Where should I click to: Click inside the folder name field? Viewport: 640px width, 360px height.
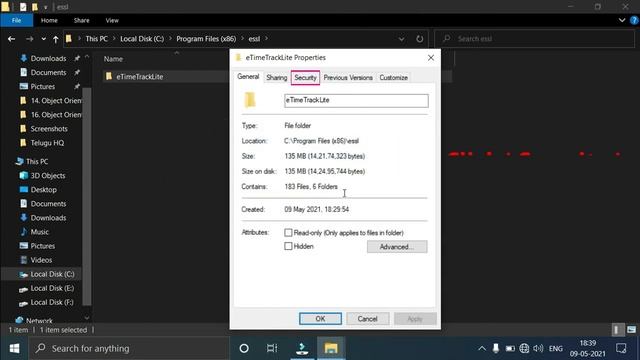pyautogui.click(x=356, y=100)
